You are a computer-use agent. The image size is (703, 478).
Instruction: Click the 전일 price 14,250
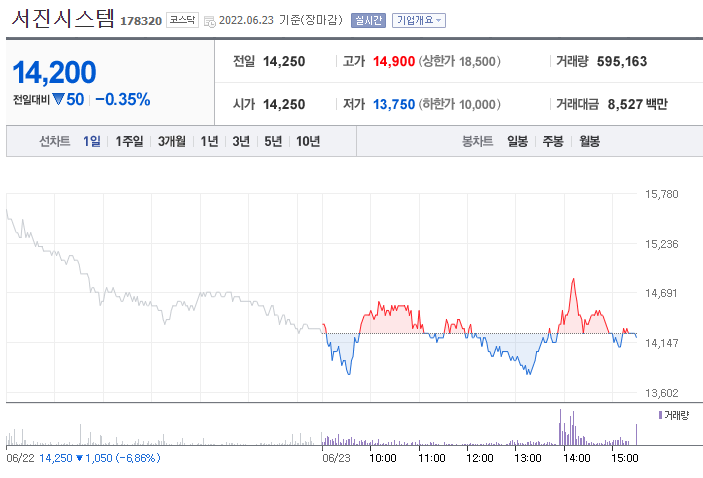coord(284,61)
